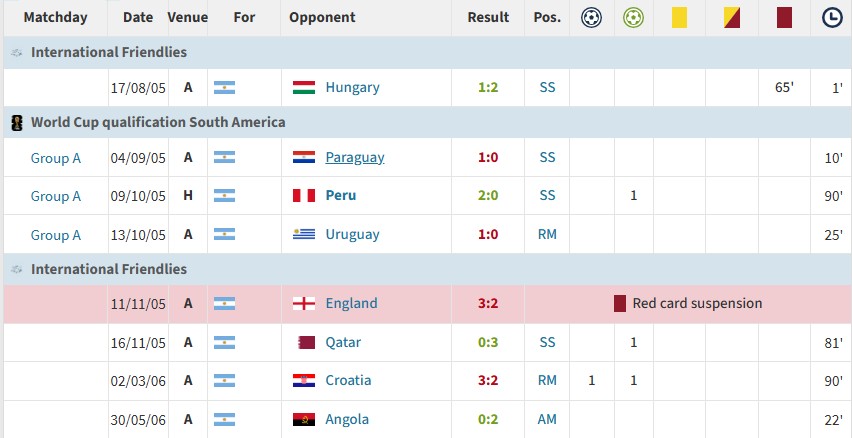Open the Angola opponent link
852x438 pixels.
point(347,420)
